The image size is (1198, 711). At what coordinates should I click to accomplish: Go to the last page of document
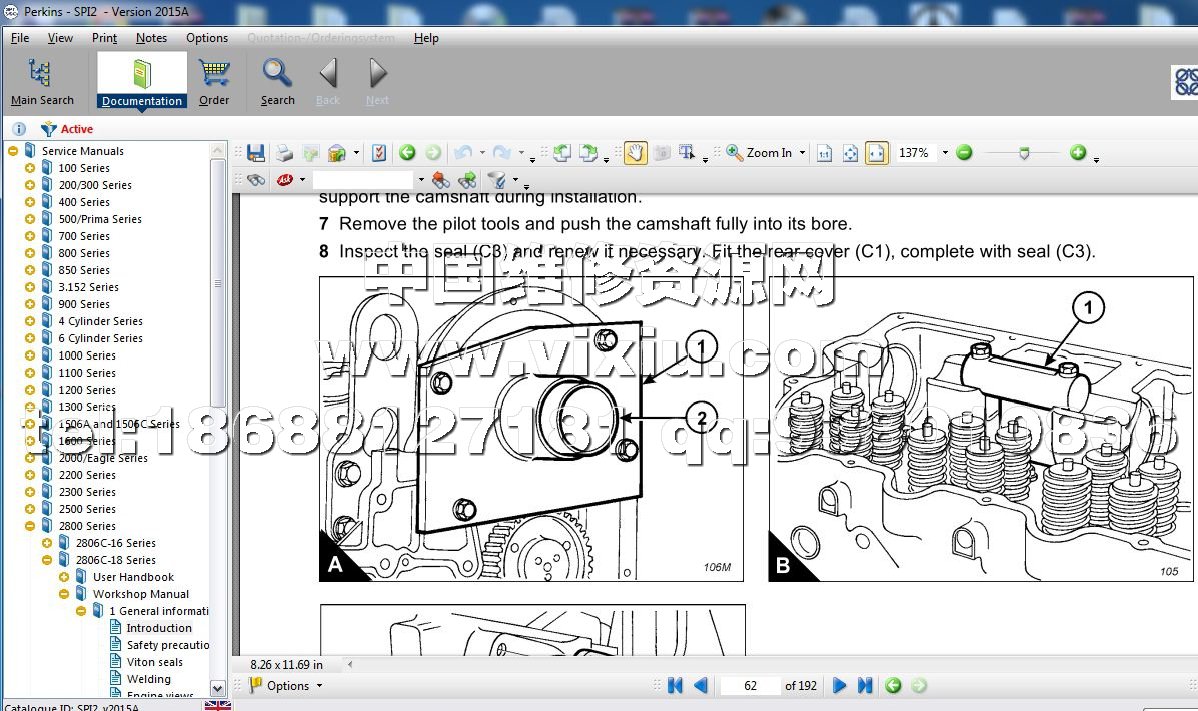(865, 686)
